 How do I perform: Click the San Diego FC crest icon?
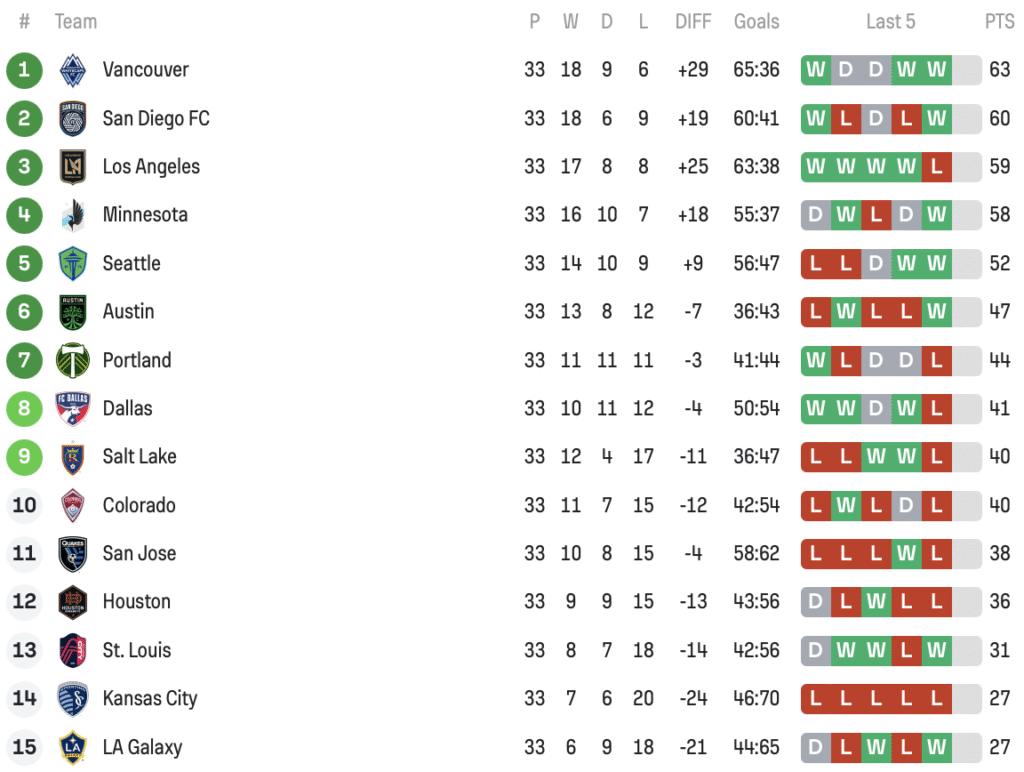click(73, 118)
